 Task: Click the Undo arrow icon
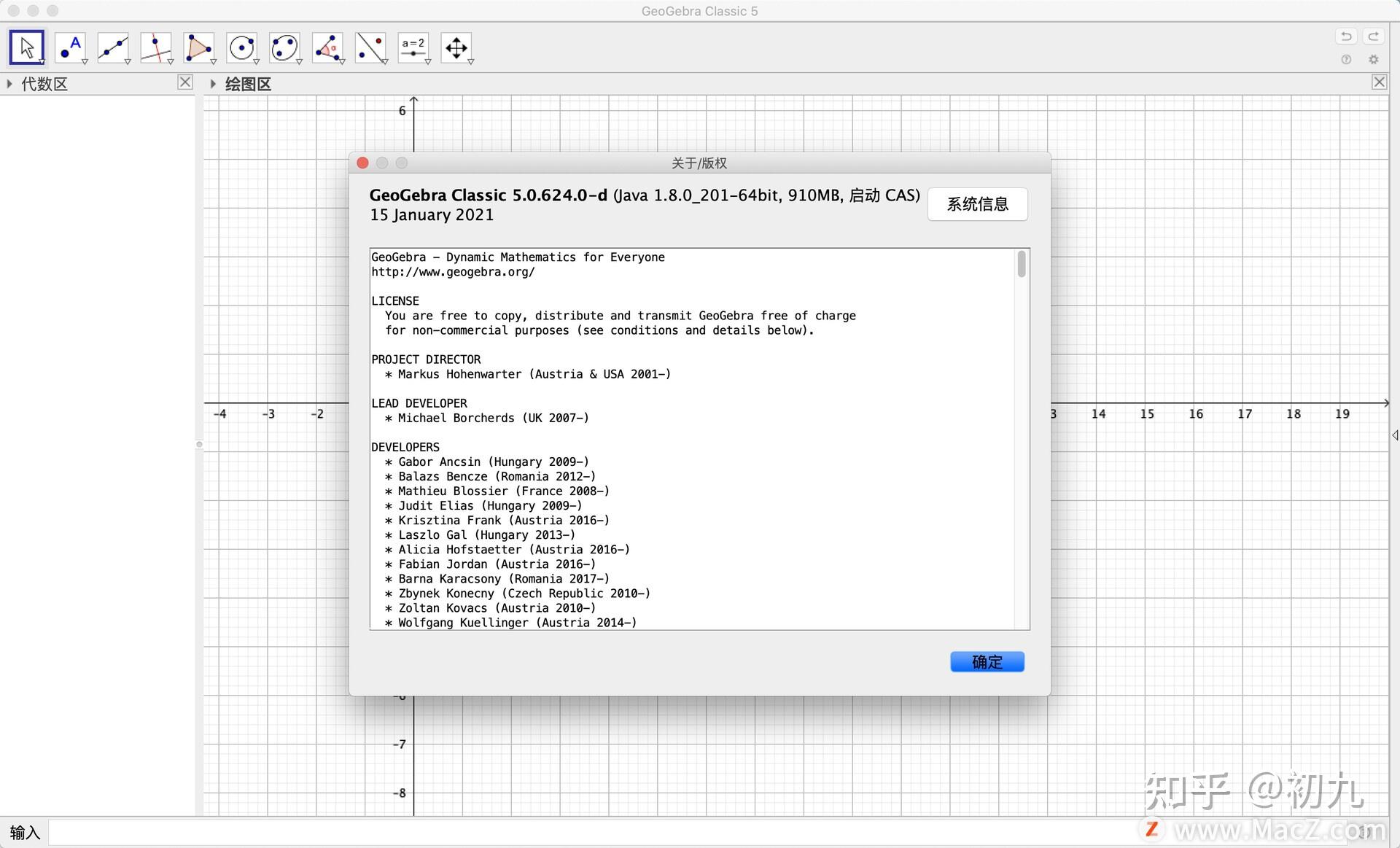tap(1346, 36)
